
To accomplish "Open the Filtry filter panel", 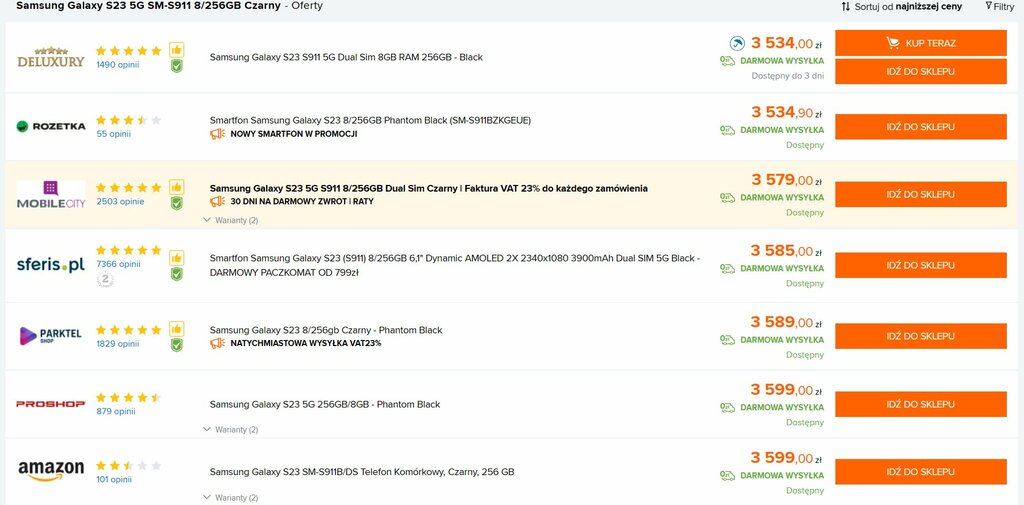I will (x=1000, y=6).
